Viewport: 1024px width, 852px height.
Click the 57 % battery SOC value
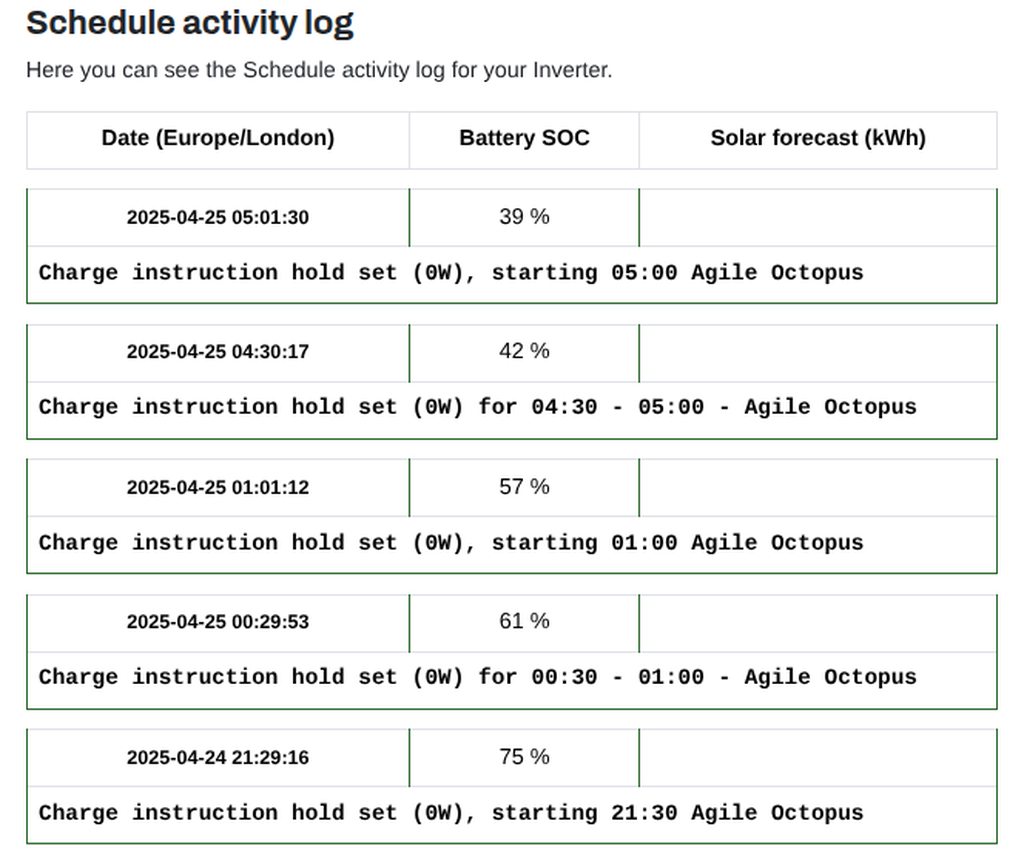click(524, 487)
